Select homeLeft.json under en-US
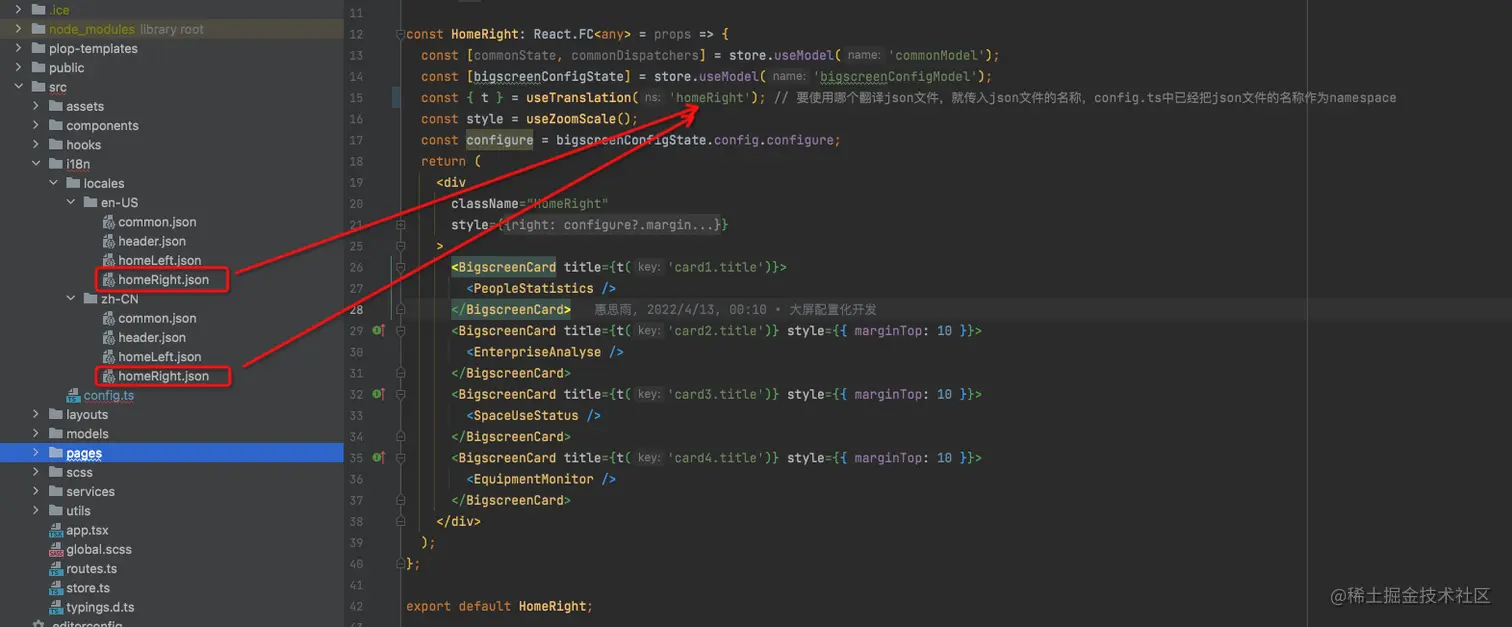This screenshot has width=1512, height=627. (x=160, y=260)
